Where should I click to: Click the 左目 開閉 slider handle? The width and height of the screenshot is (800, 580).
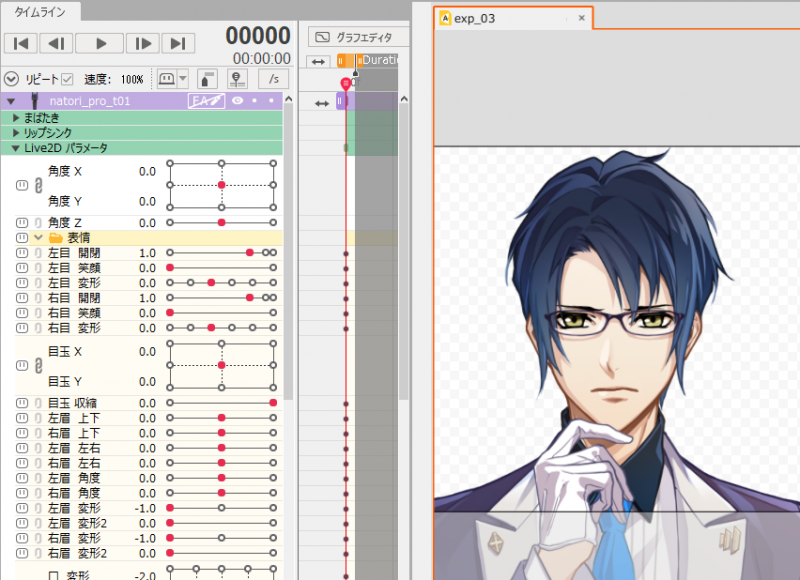click(249, 253)
